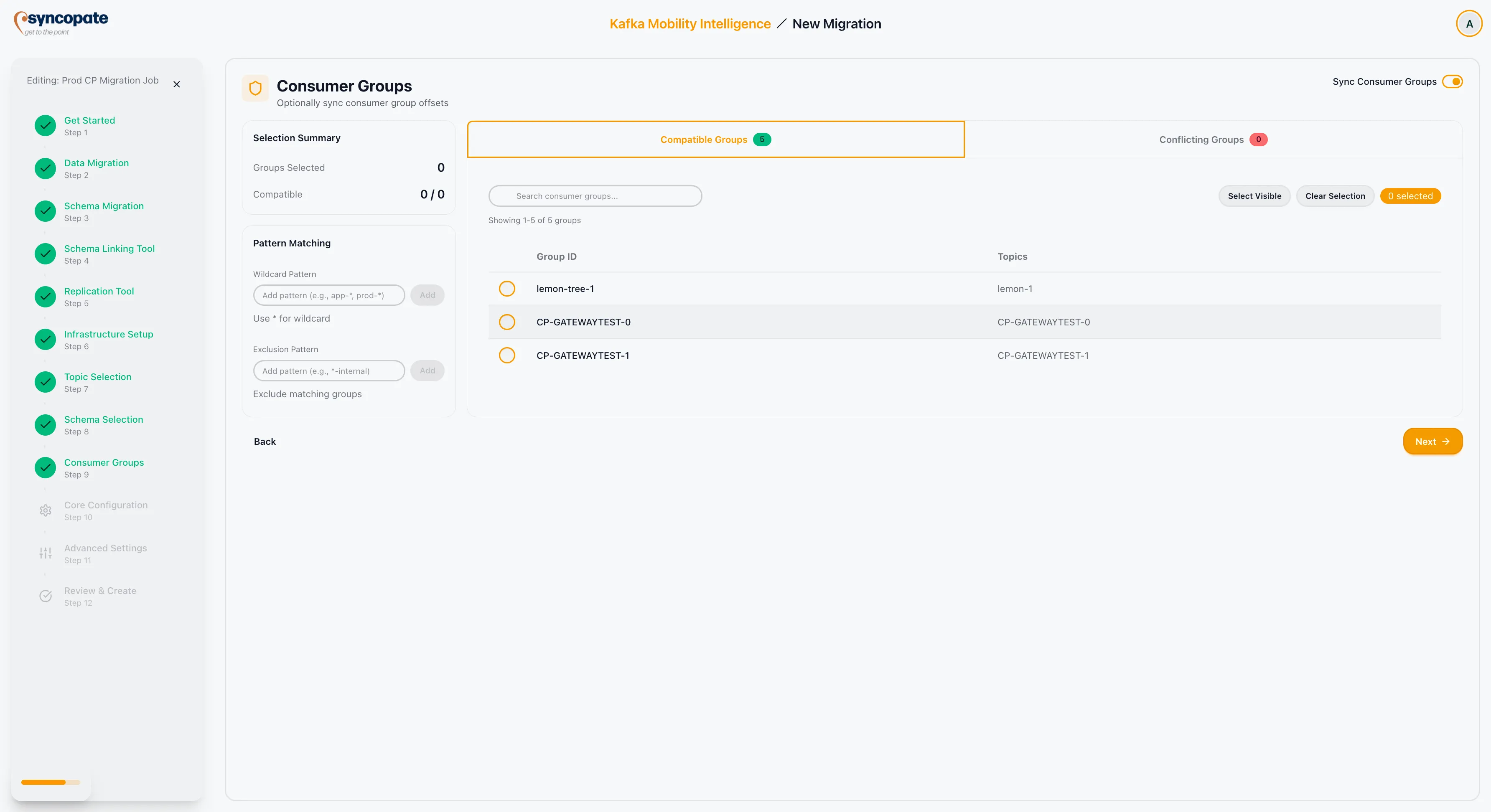Click the Next button to proceed
1491x812 pixels.
coord(1432,441)
